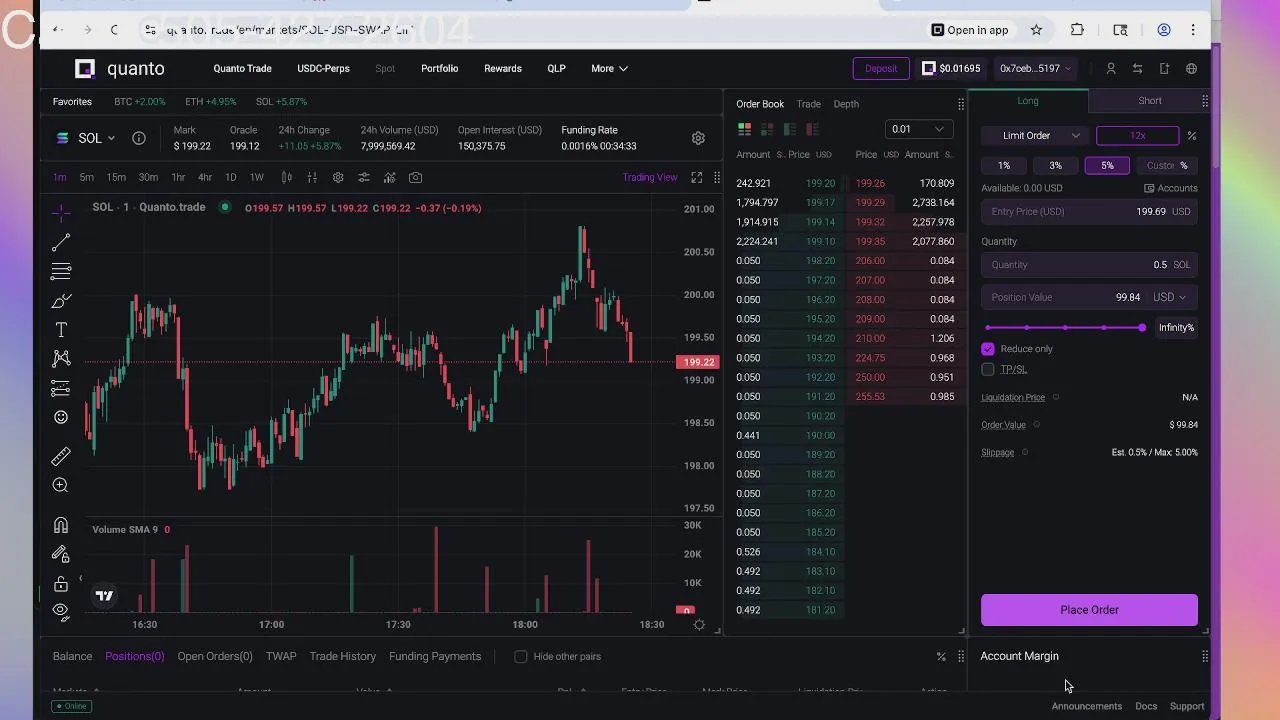Click the Quantity input field
Viewport: 1280px width, 720px height.
[1089, 265]
